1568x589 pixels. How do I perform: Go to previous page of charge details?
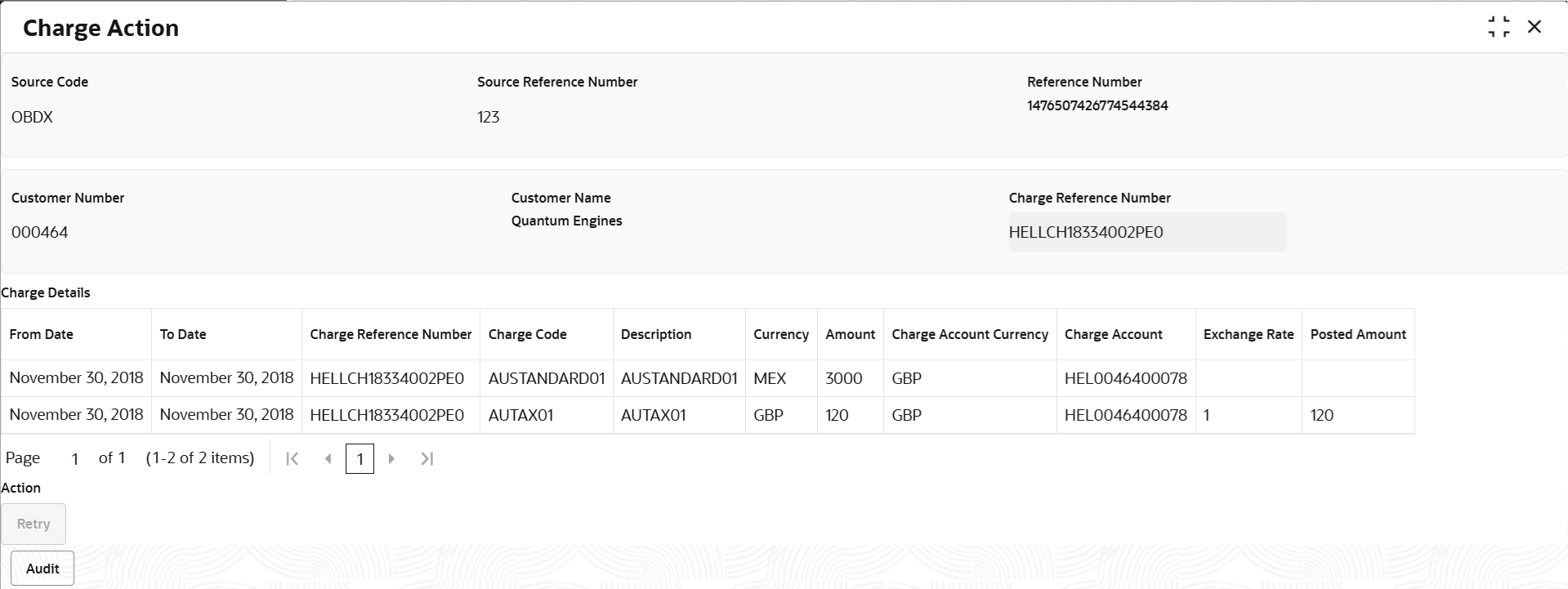pyautogui.click(x=328, y=459)
